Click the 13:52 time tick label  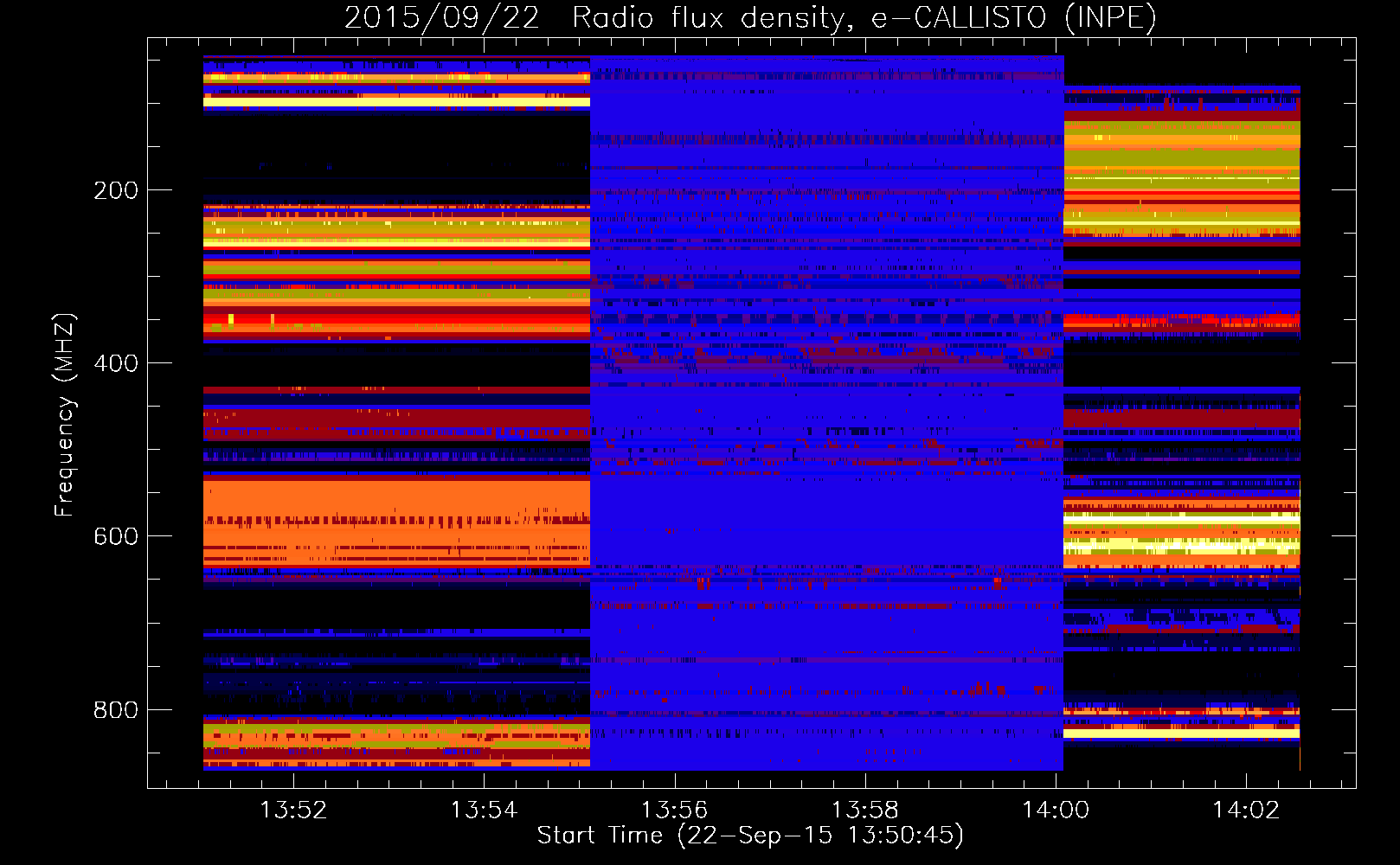tap(293, 810)
